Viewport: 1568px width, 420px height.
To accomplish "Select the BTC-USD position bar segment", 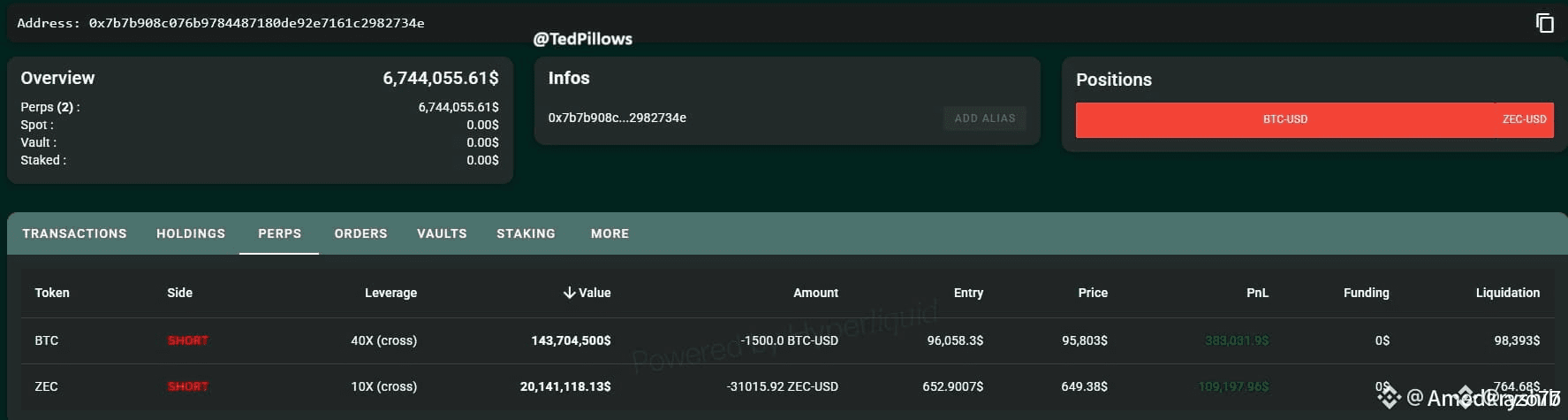I will 1285,119.
